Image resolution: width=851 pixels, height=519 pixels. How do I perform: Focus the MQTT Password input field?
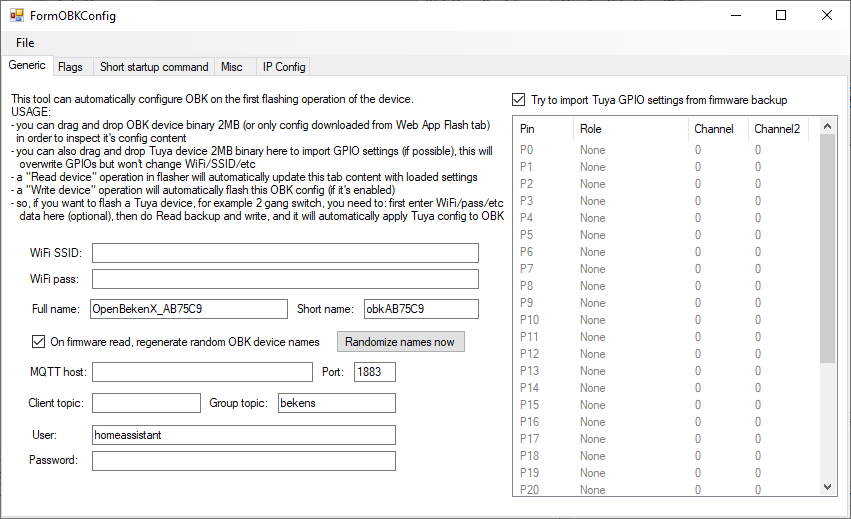coord(244,461)
